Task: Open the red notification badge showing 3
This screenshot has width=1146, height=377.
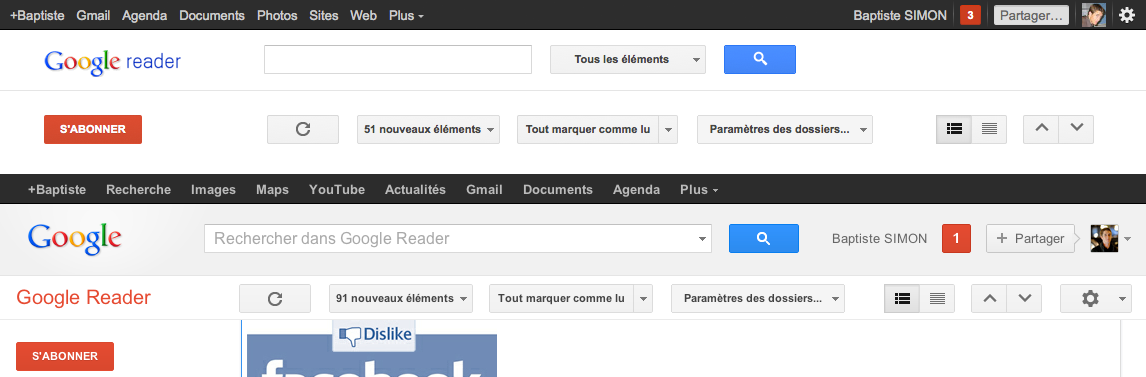Action: coord(970,15)
